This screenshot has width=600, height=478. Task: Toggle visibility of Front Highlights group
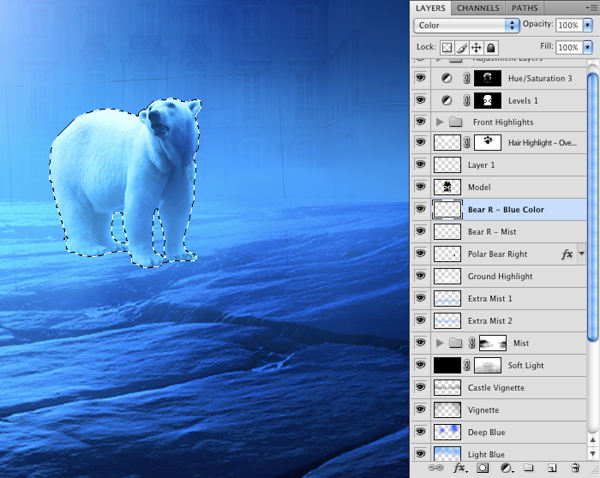point(421,122)
